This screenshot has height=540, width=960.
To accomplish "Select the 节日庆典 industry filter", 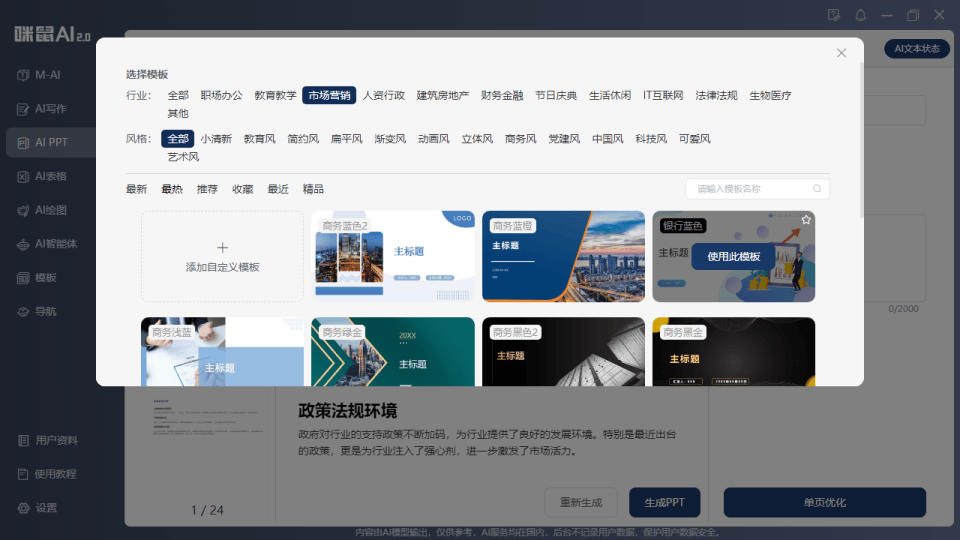I will (556, 96).
